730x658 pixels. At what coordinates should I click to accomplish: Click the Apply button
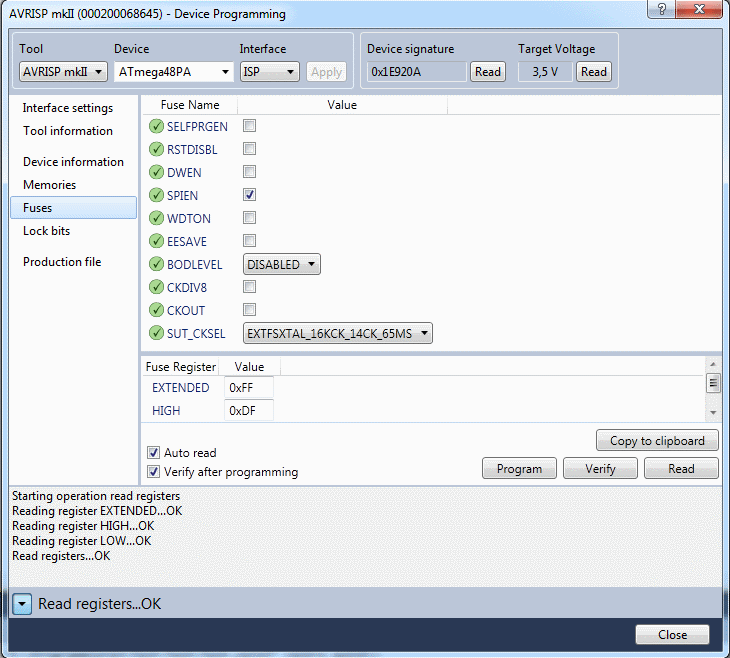(326, 72)
